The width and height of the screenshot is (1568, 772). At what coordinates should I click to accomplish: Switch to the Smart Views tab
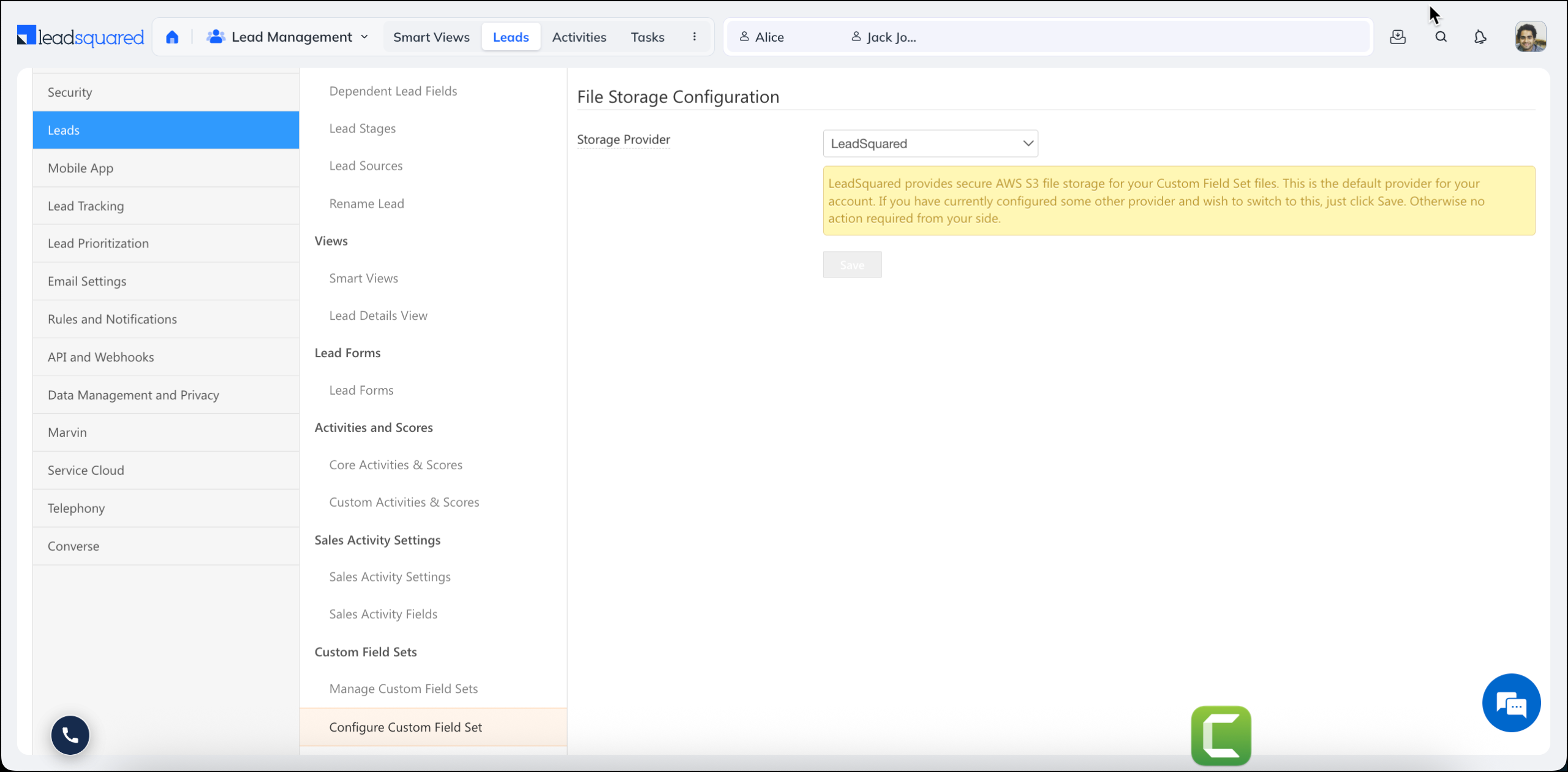(431, 36)
